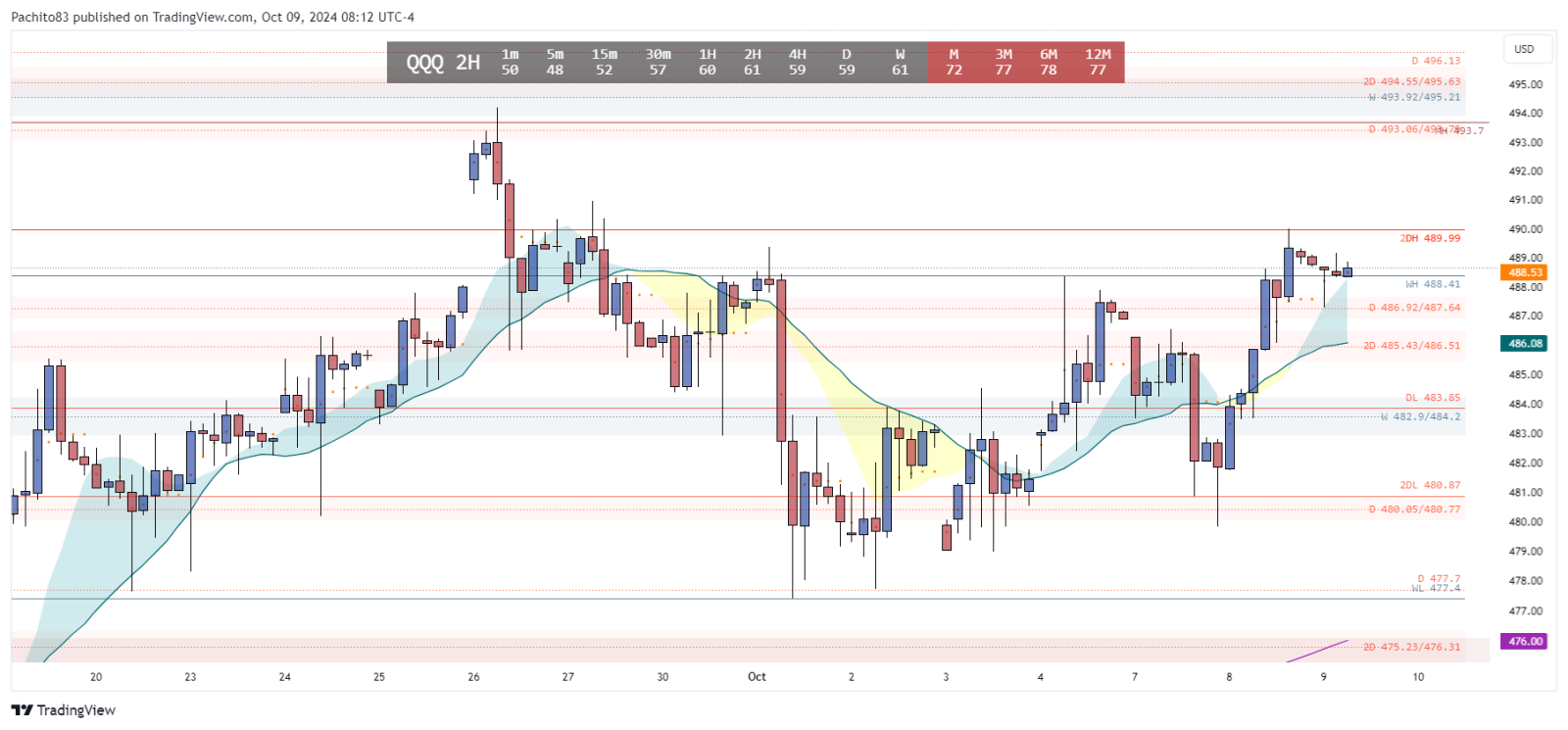Click the '2DH 489.99' level label
Screen dimensions: 1568x730
click(1430, 238)
